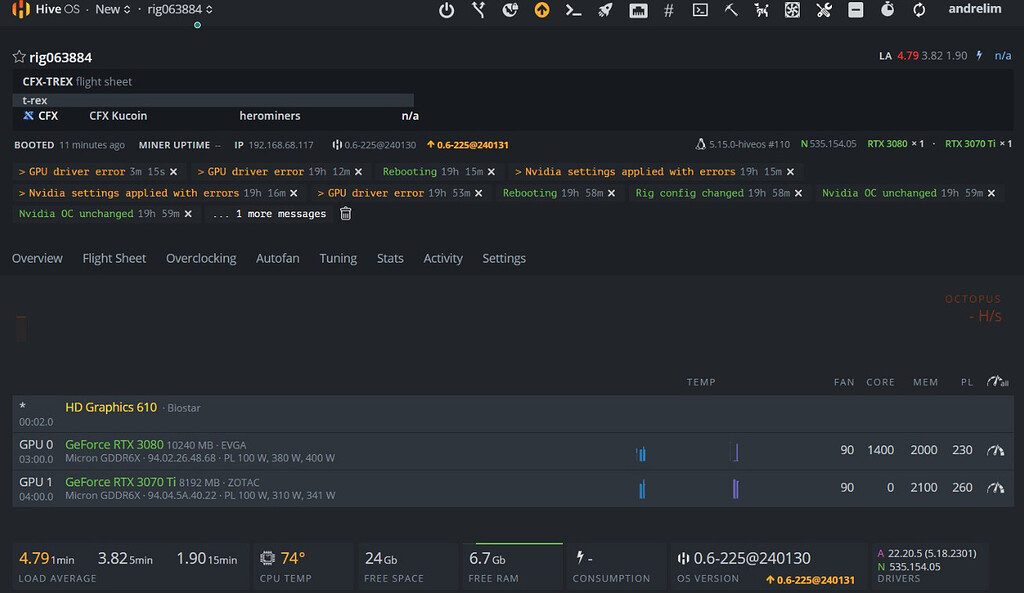Click the hash tags icon
The image size is (1024, 593).
point(669,10)
